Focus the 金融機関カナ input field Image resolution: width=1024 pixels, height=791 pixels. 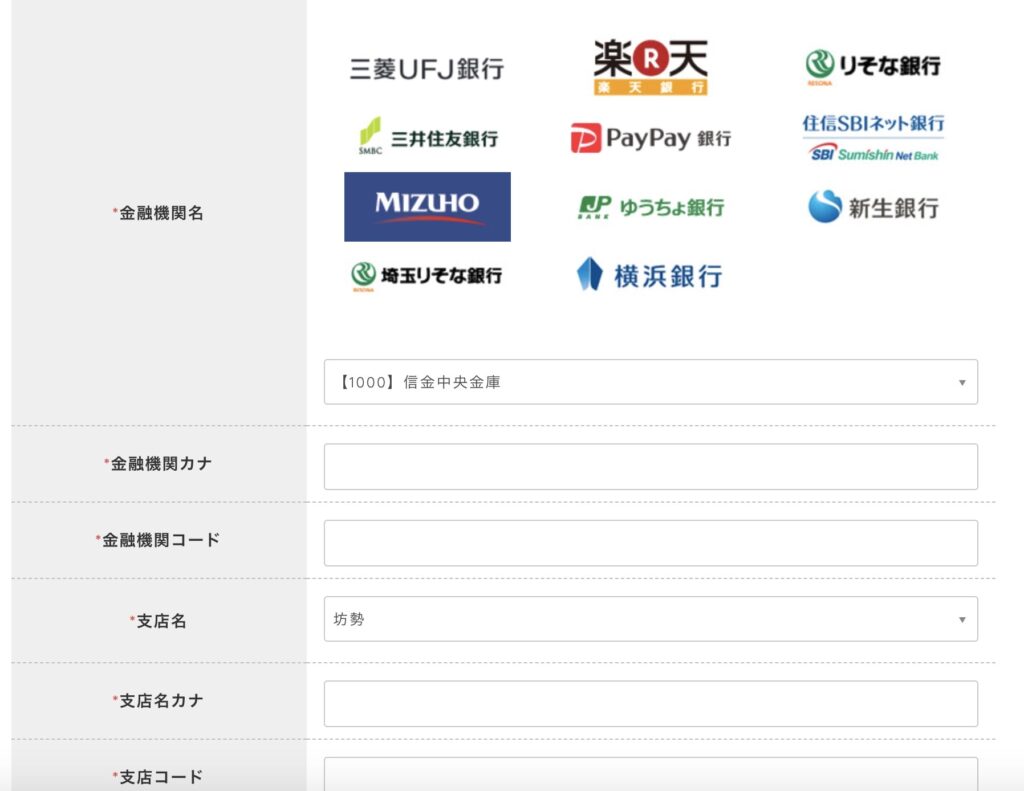tap(650, 466)
